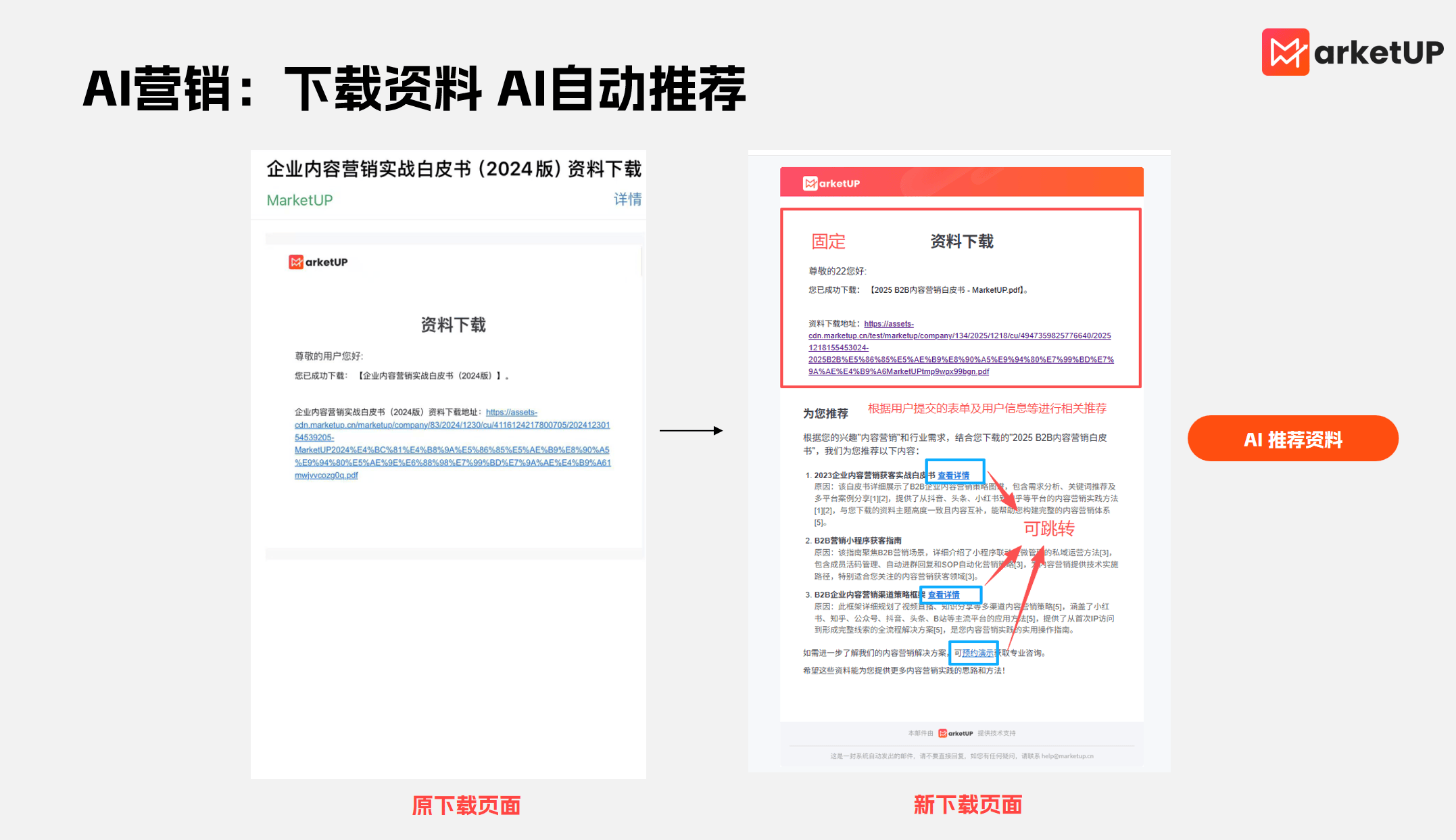Click the MarketUP logo in the new email header
1456x840 pixels.
831,183
